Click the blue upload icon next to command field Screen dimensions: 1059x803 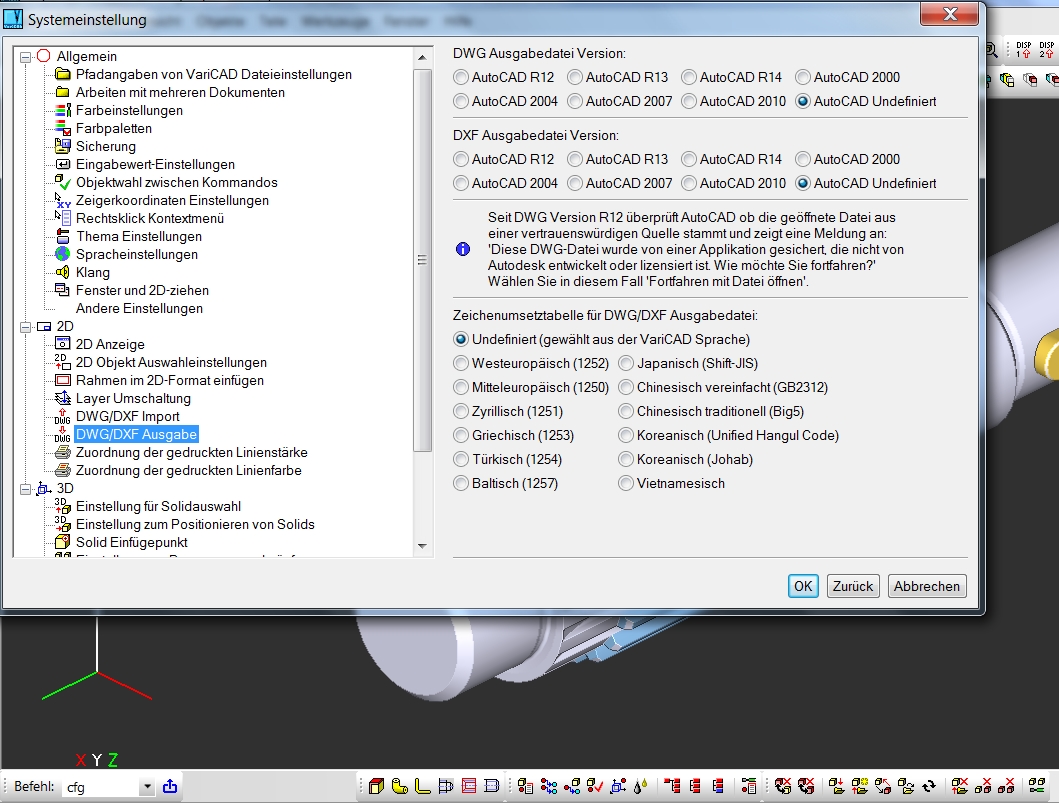(x=170, y=786)
